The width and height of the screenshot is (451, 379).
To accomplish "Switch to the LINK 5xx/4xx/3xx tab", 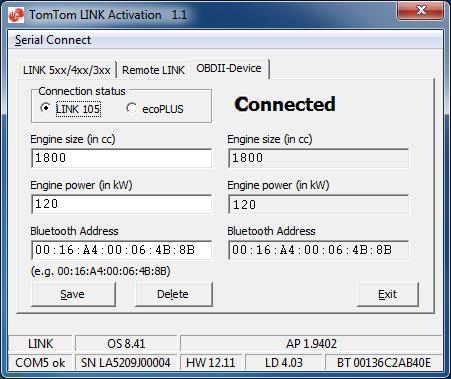I will click(67, 70).
